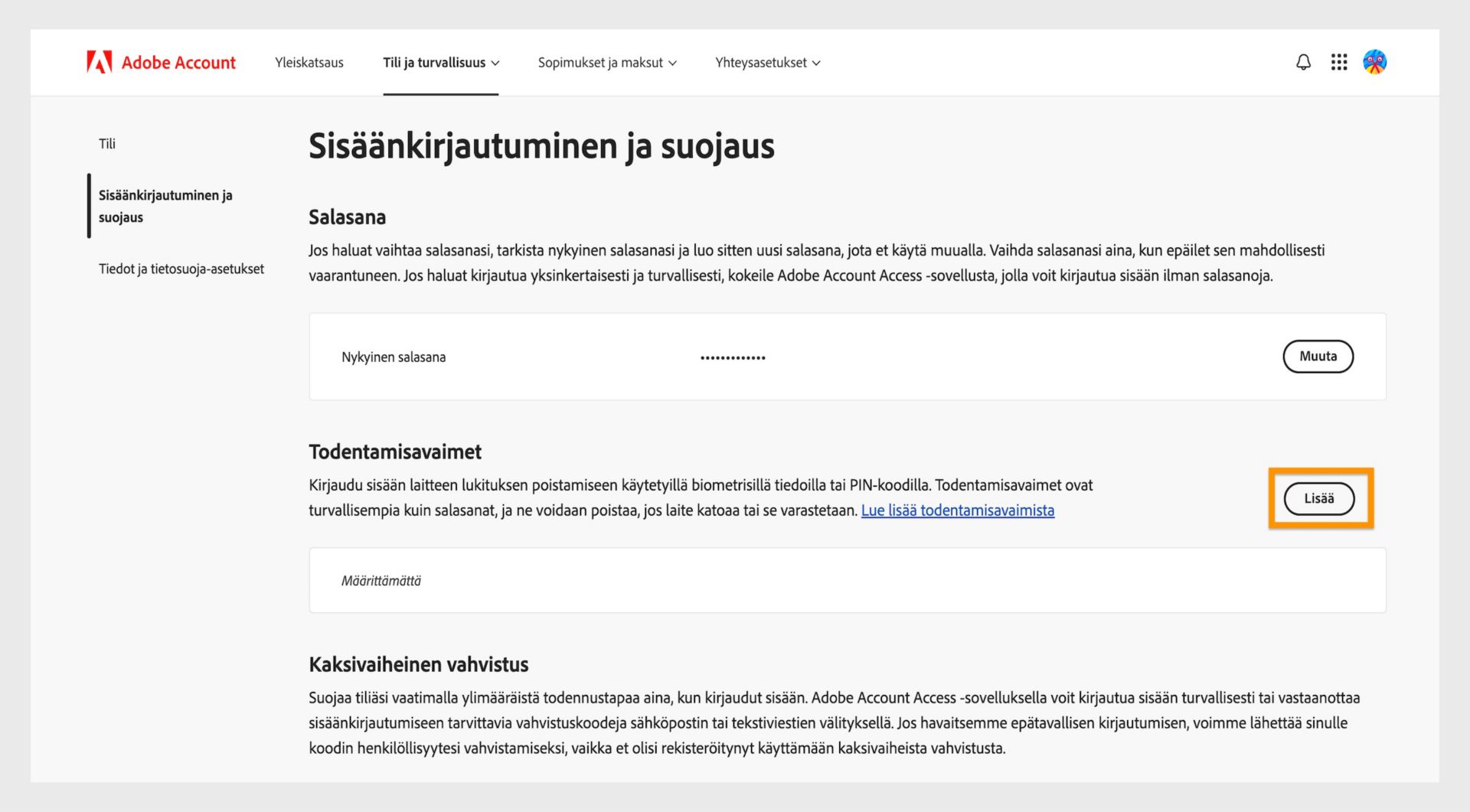Screen dimensions: 1470x812
Task: Click the Adobe logo icon
Action: click(x=100, y=62)
